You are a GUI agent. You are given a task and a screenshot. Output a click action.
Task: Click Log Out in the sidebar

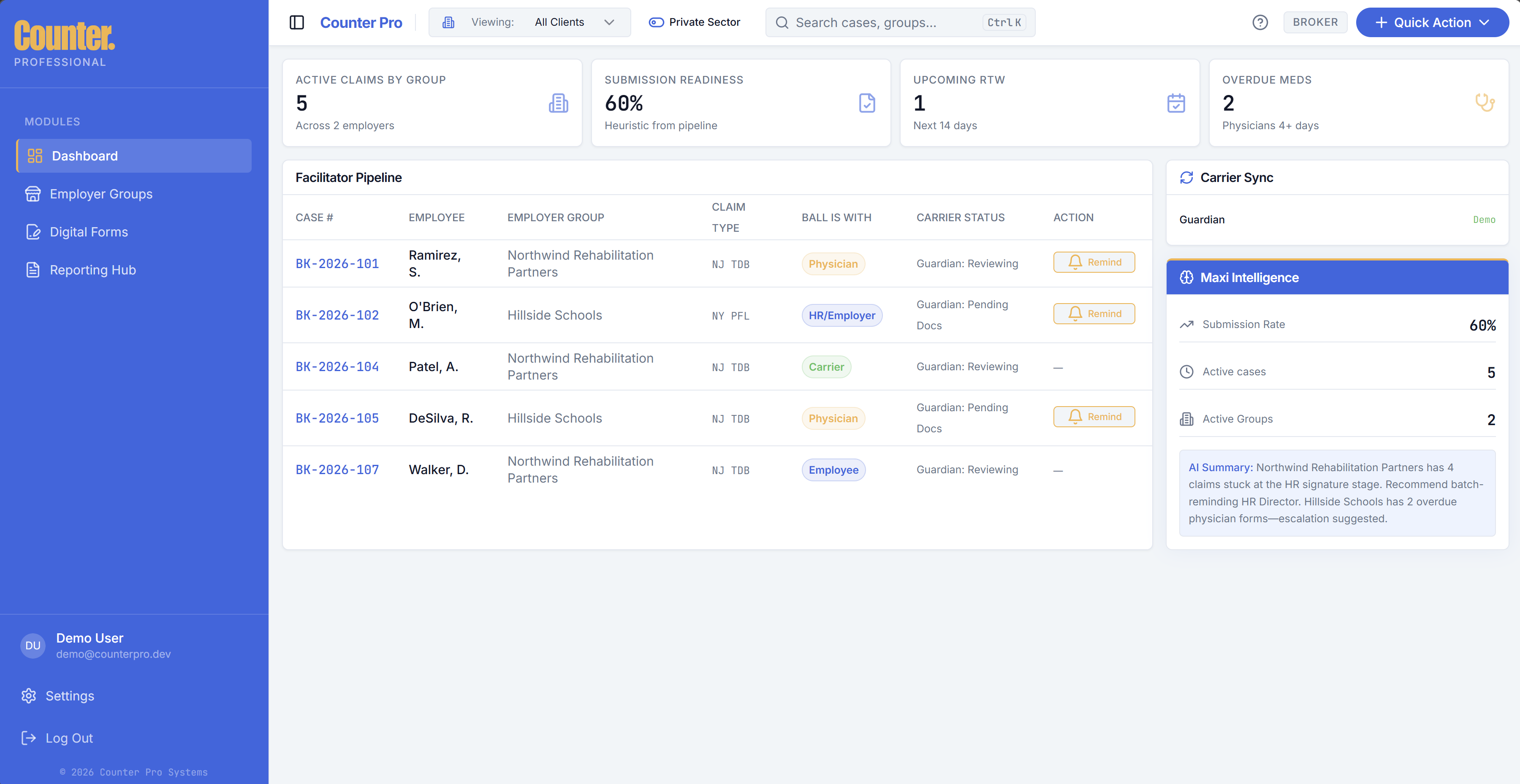[x=69, y=738]
